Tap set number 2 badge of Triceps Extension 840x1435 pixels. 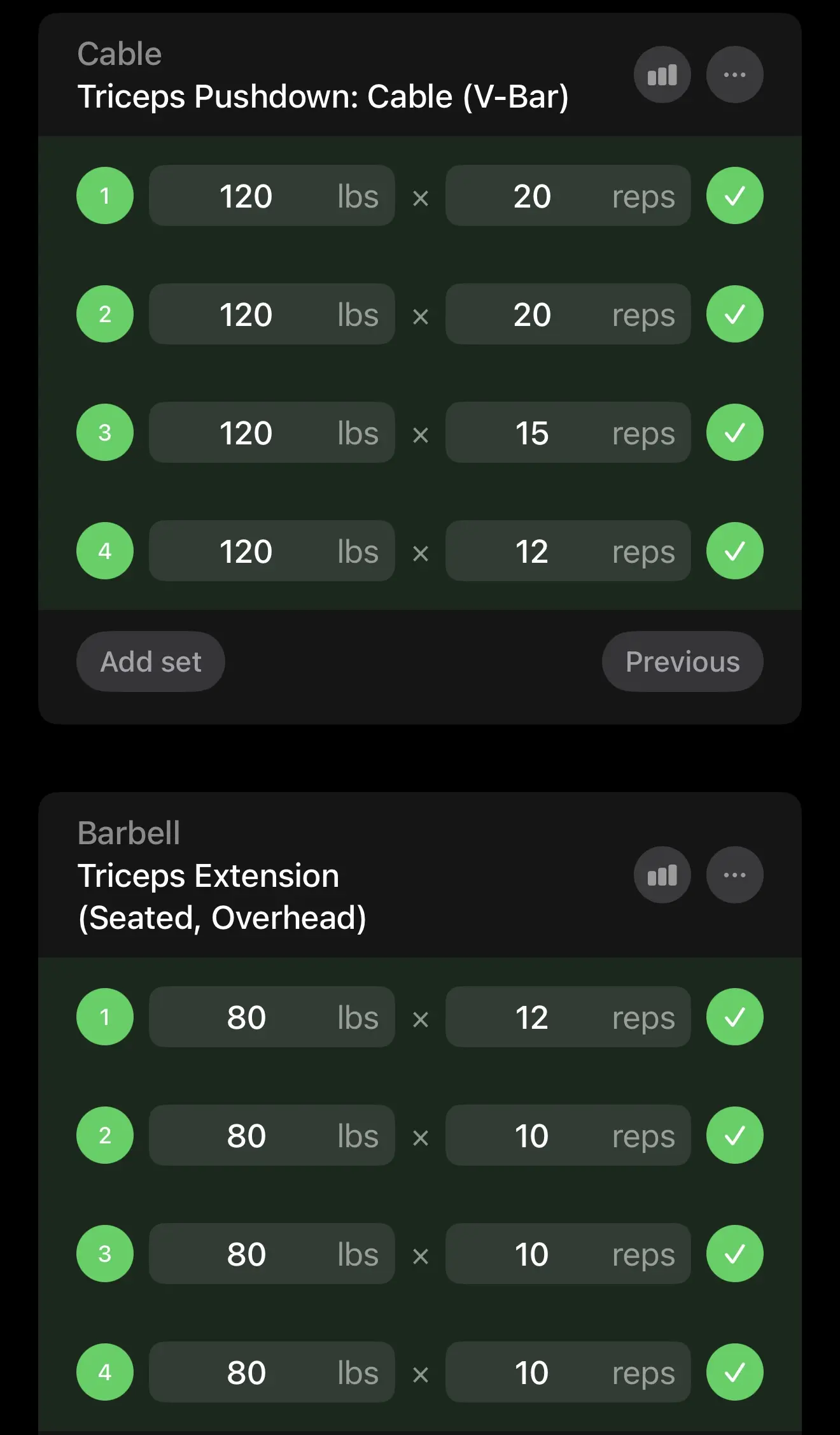point(105,1135)
